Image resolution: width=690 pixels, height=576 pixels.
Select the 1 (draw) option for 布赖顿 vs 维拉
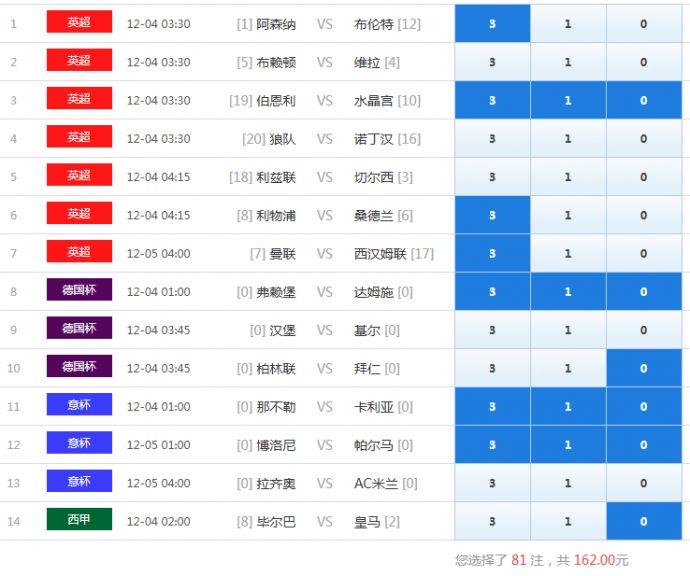coord(568,62)
